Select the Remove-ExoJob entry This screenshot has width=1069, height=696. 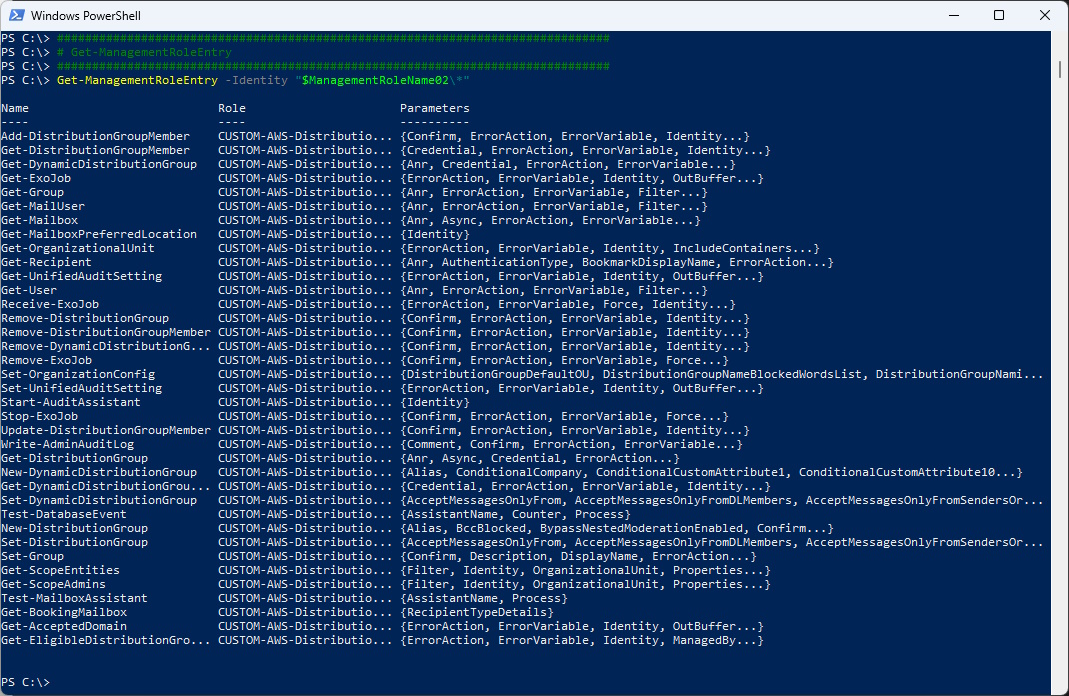46,360
